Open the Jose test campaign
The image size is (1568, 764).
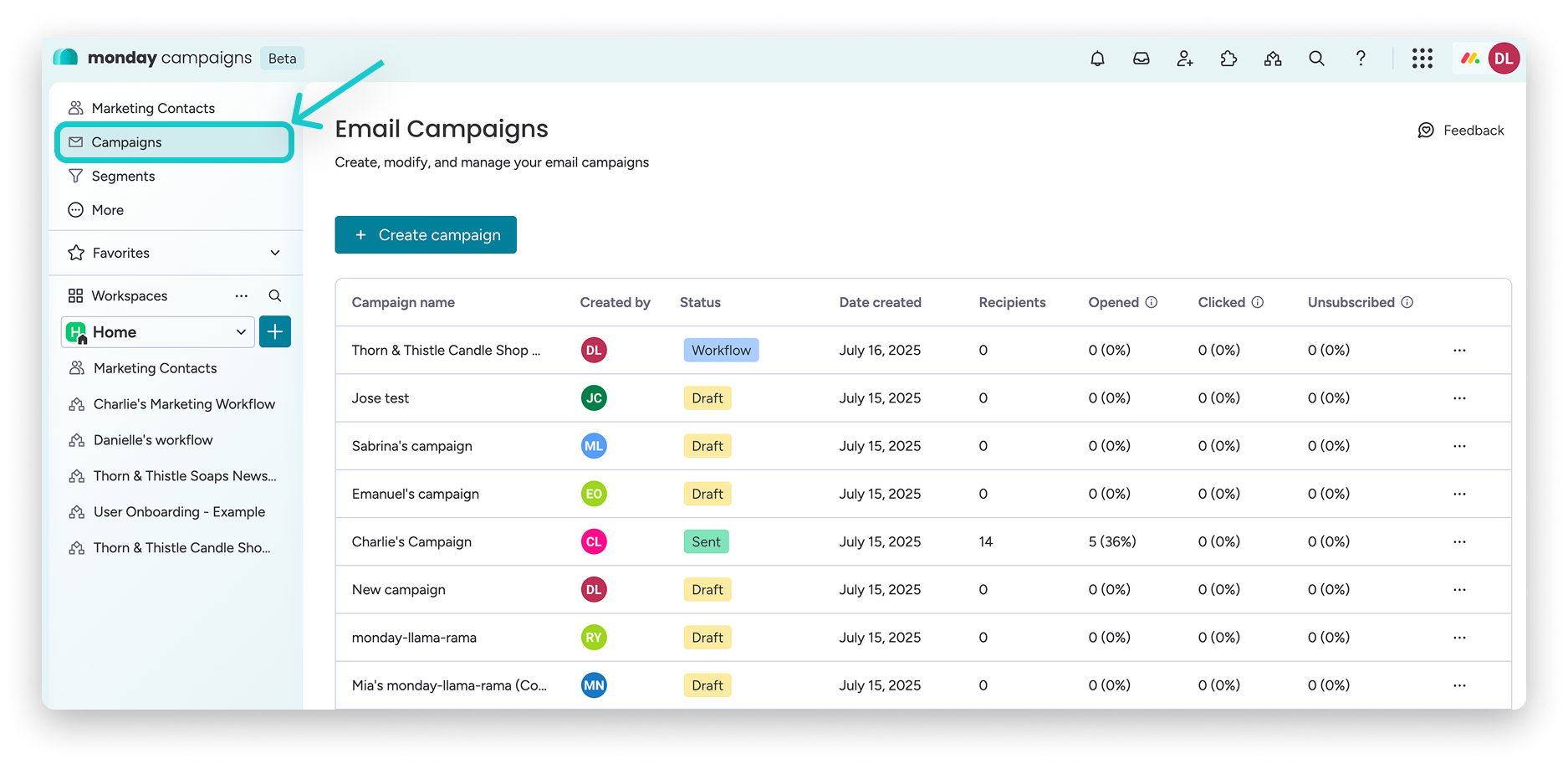381,398
